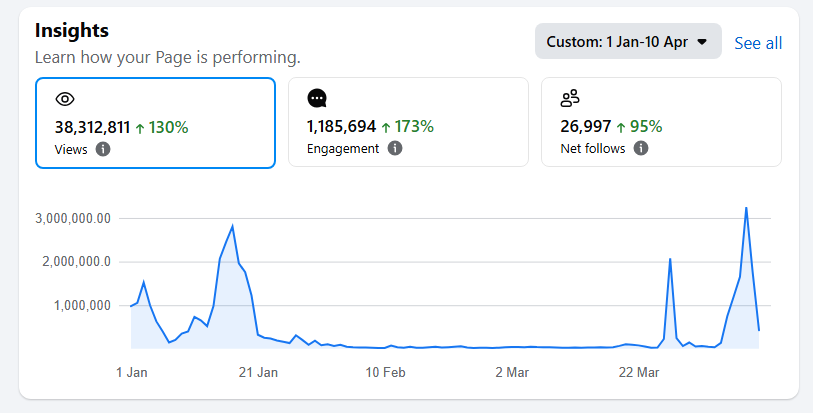
Task: Click the green up arrow next to 95%
Action: [x=621, y=127]
